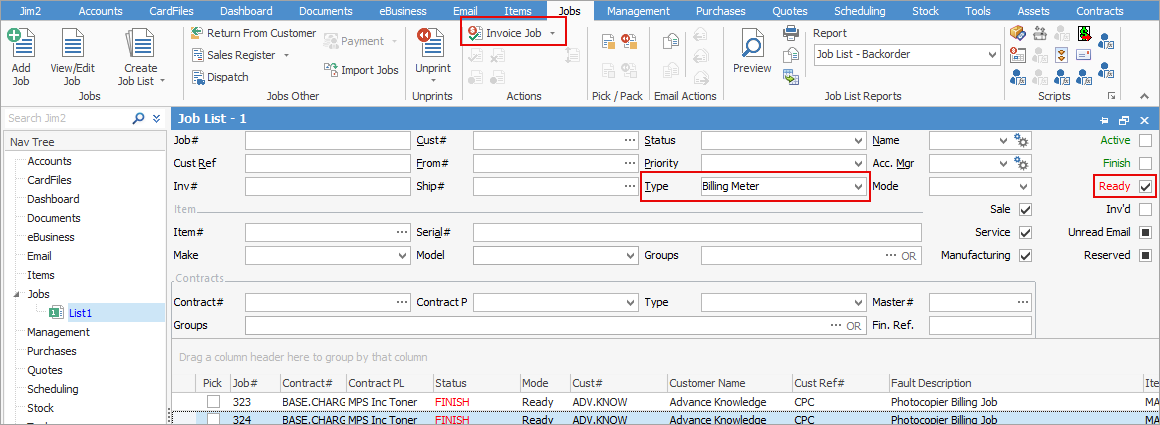Toggle the Finish checkbox

[x=1145, y=164]
